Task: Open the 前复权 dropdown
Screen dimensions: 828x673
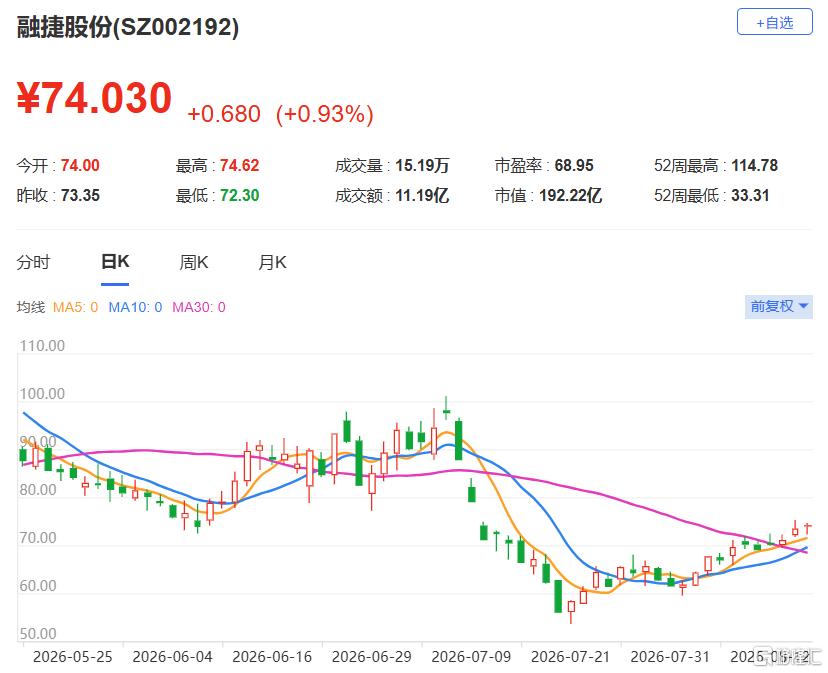Action: tap(778, 306)
